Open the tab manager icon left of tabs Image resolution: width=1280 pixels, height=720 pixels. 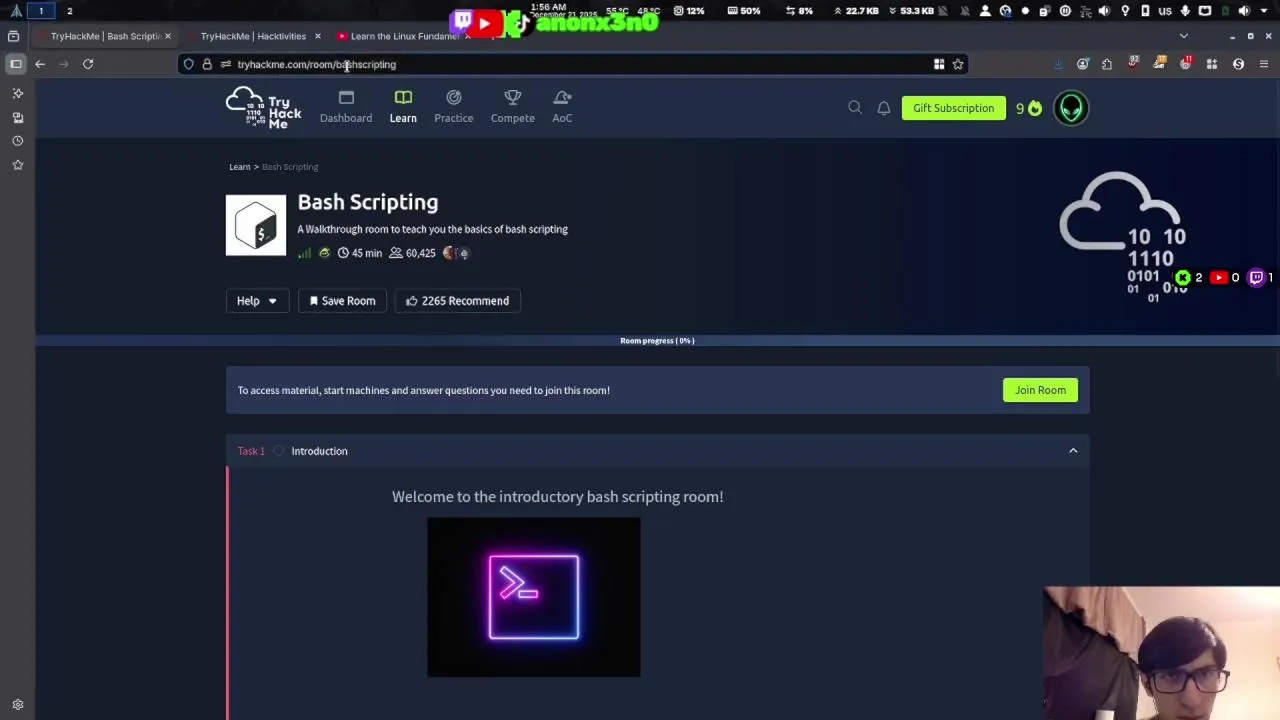[x=13, y=36]
